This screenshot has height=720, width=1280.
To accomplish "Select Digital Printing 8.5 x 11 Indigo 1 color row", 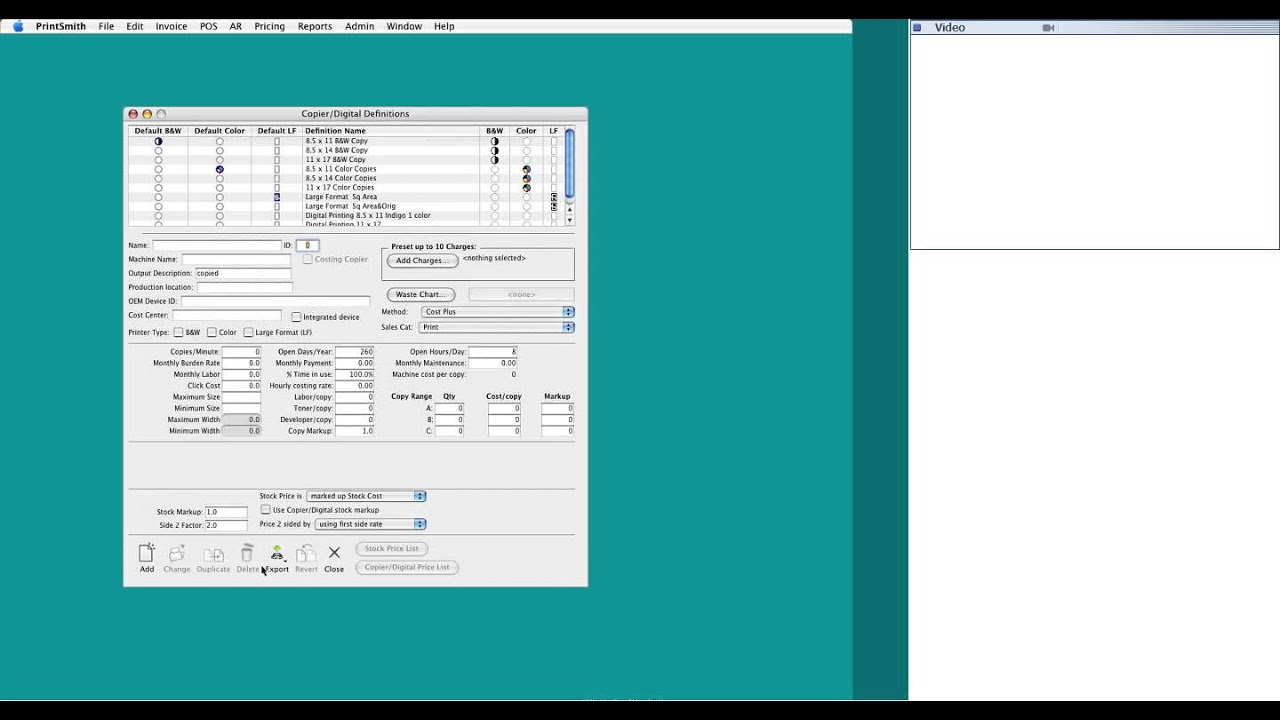I will tap(368, 216).
